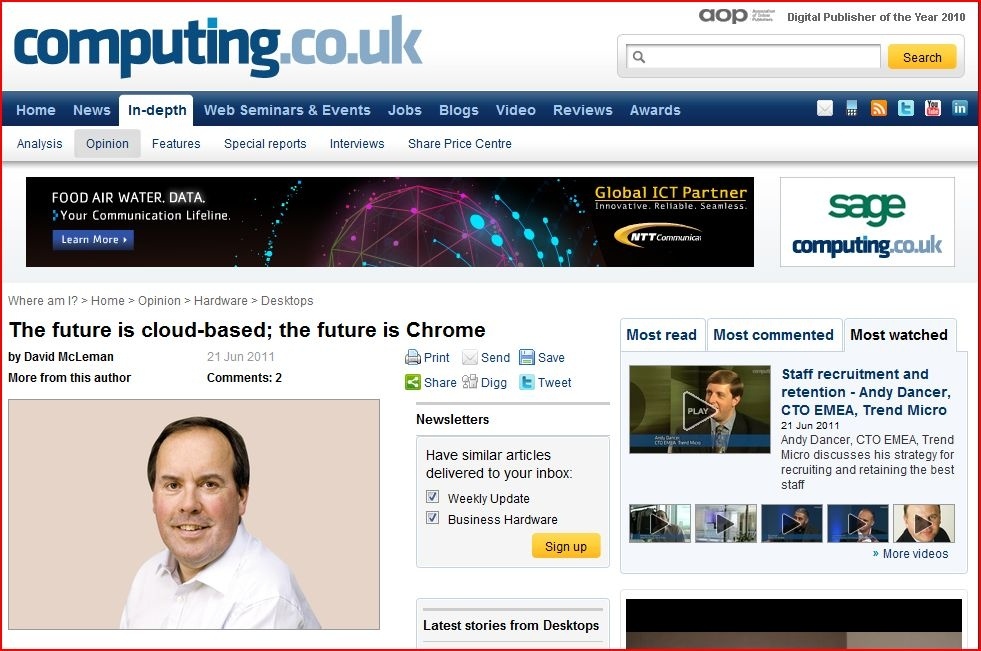The height and width of the screenshot is (651, 981).
Task: Select Features in the sub-navigation
Action: 176,144
